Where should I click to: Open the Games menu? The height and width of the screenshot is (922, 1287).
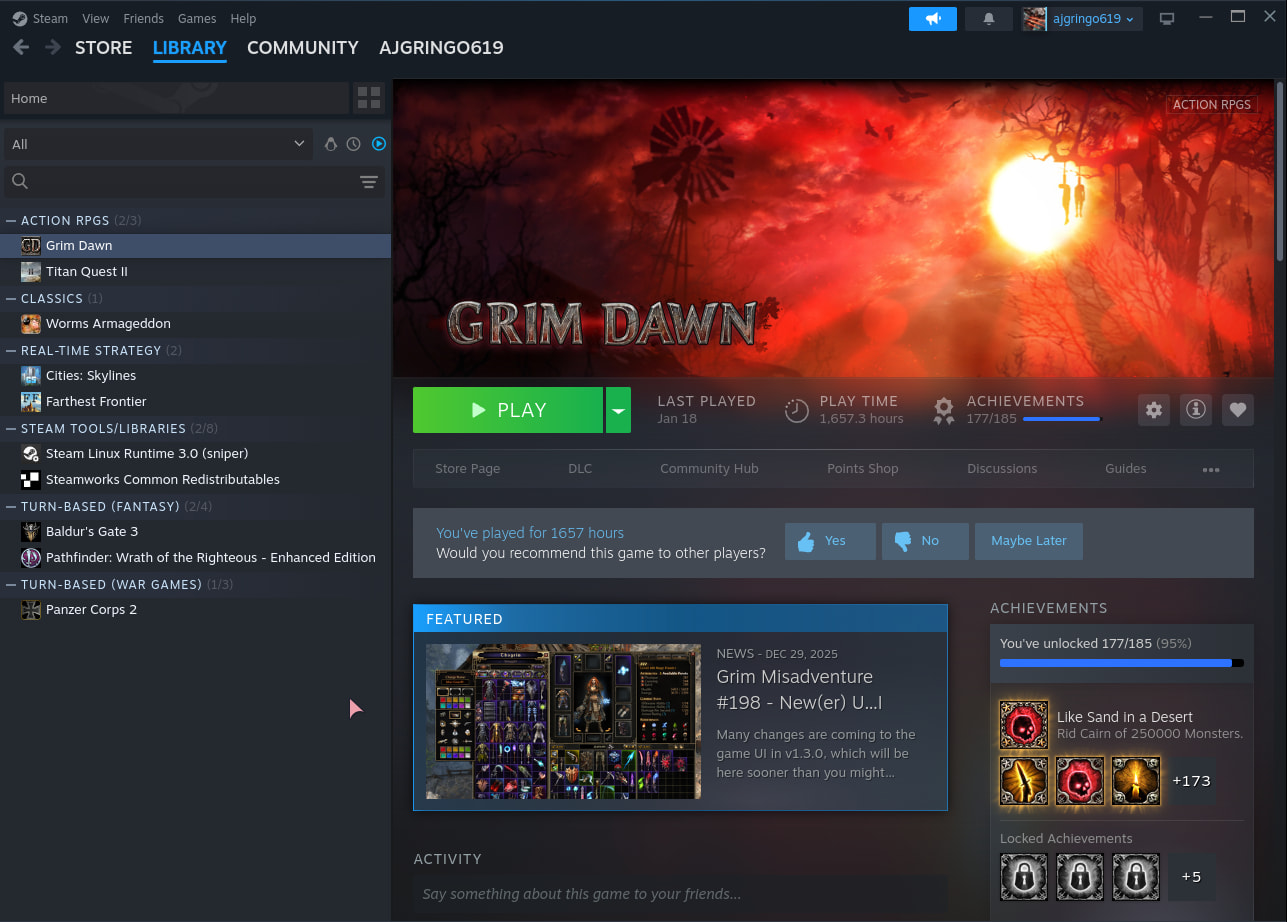(197, 19)
